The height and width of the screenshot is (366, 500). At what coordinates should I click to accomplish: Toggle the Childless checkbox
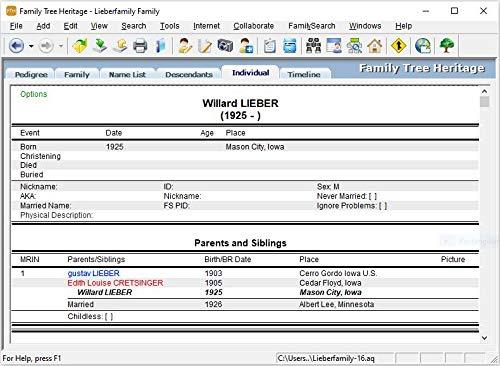pyautogui.click(x=109, y=316)
